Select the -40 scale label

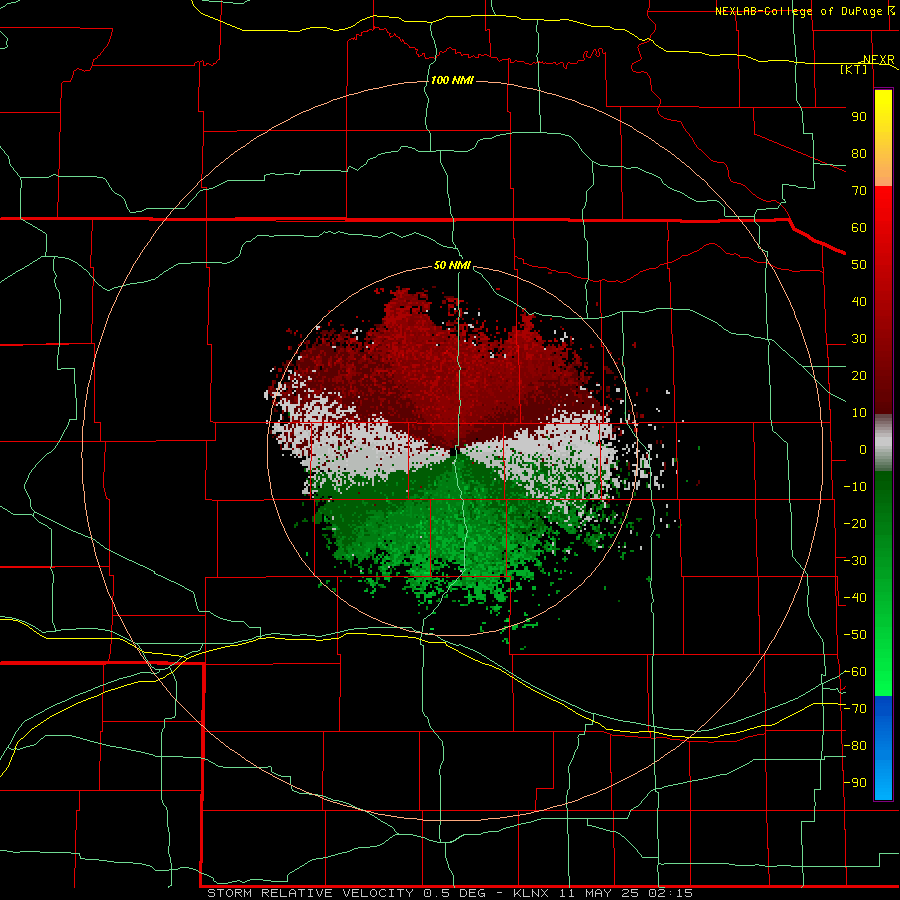click(x=855, y=598)
